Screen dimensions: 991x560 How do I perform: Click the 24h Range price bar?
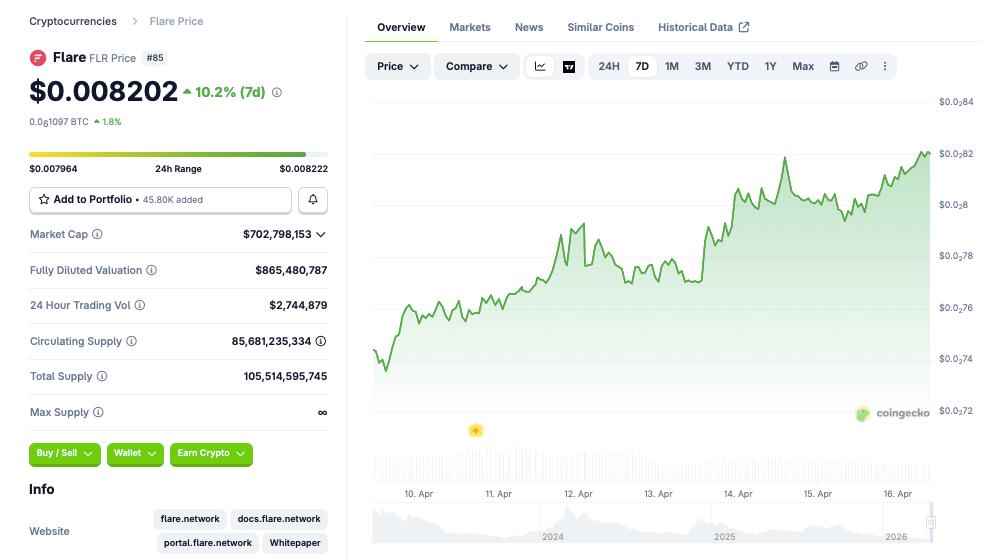179,154
